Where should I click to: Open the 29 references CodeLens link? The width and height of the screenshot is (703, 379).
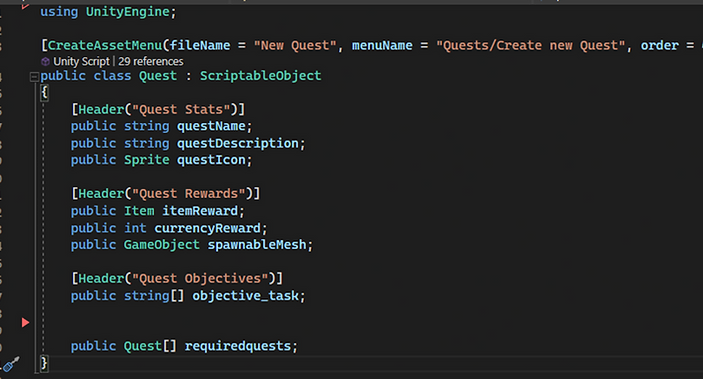pos(151,61)
